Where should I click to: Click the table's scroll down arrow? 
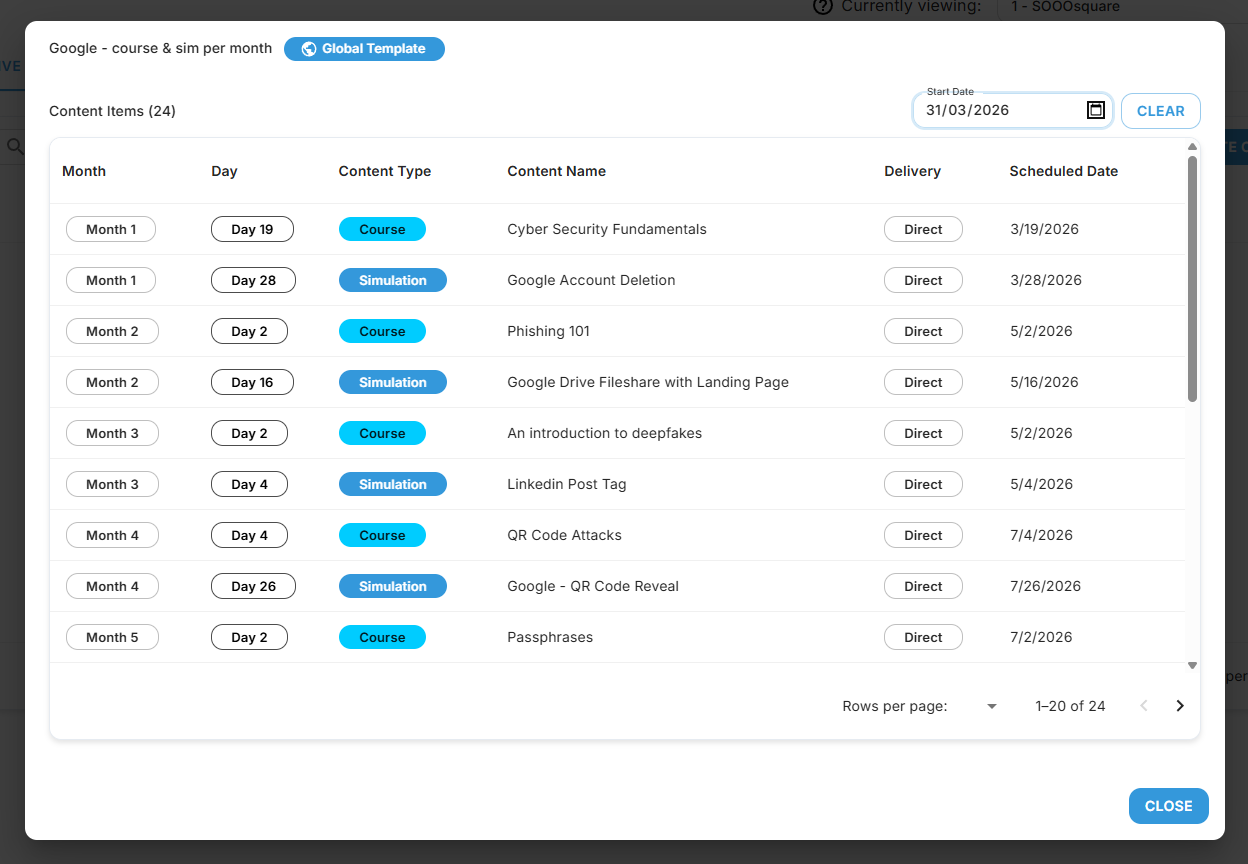pyautogui.click(x=1192, y=665)
